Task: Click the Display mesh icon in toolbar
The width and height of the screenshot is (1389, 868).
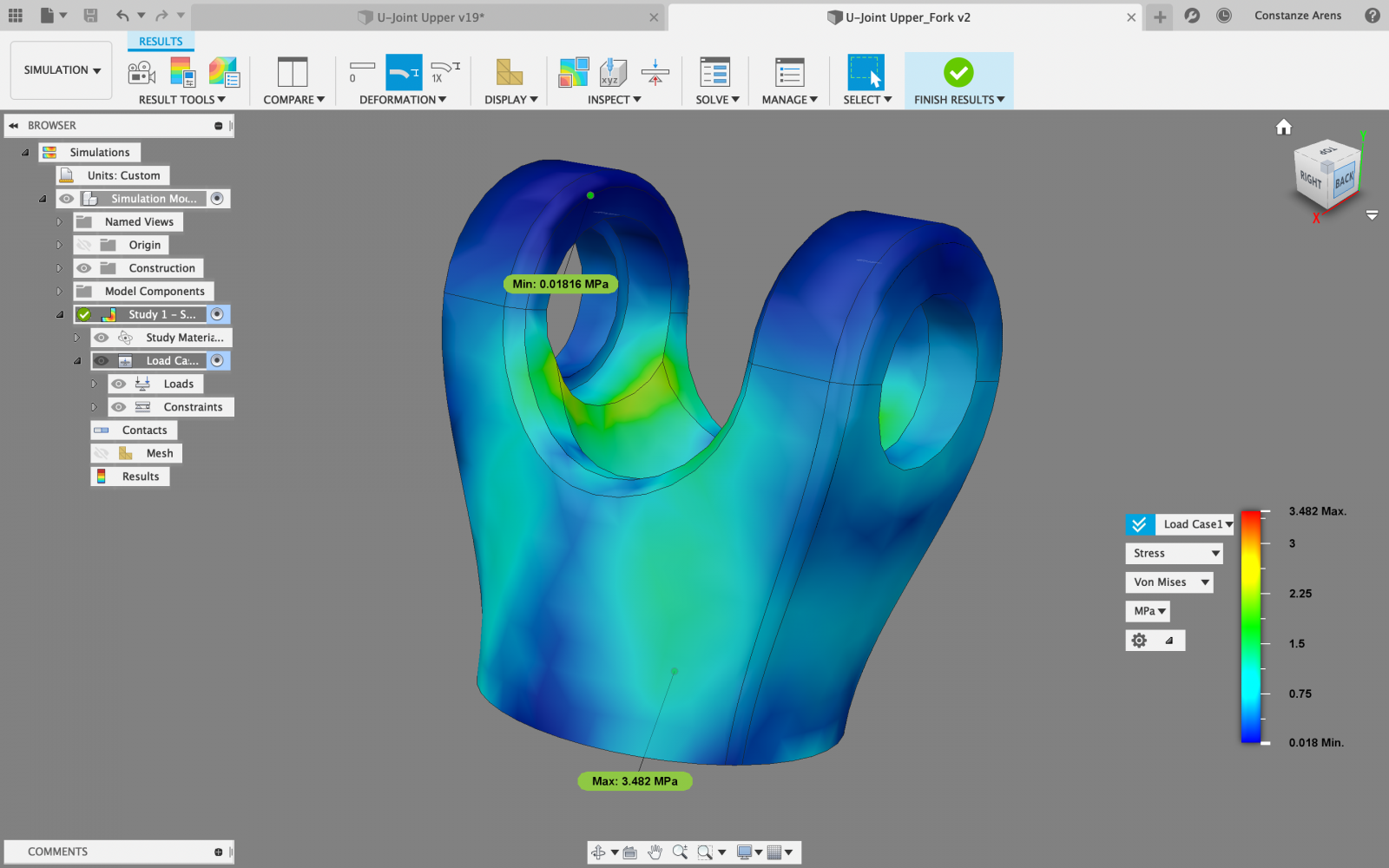Action: pyautogui.click(x=510, y=73)
